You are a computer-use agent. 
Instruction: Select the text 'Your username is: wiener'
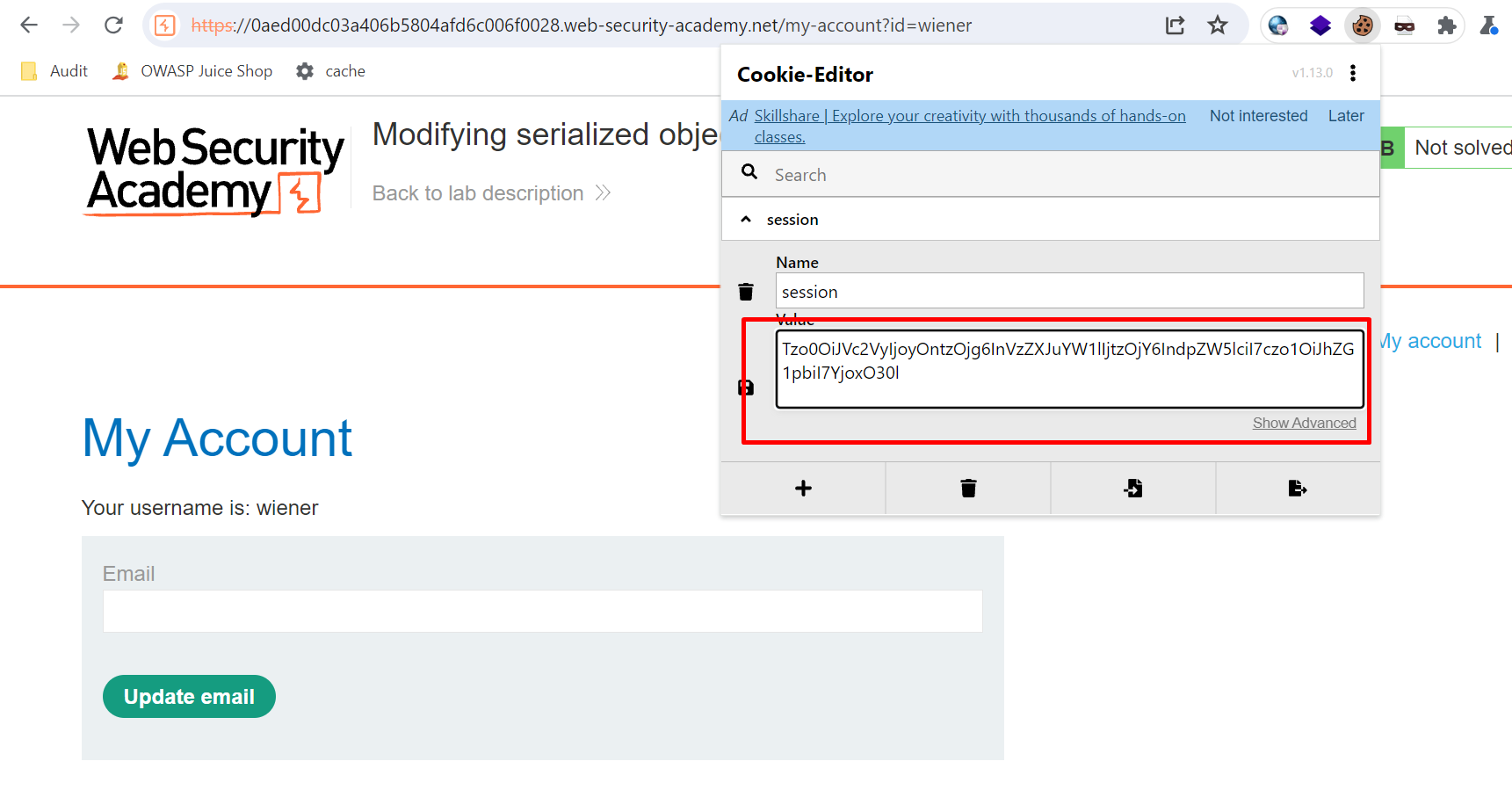point(199,508)
